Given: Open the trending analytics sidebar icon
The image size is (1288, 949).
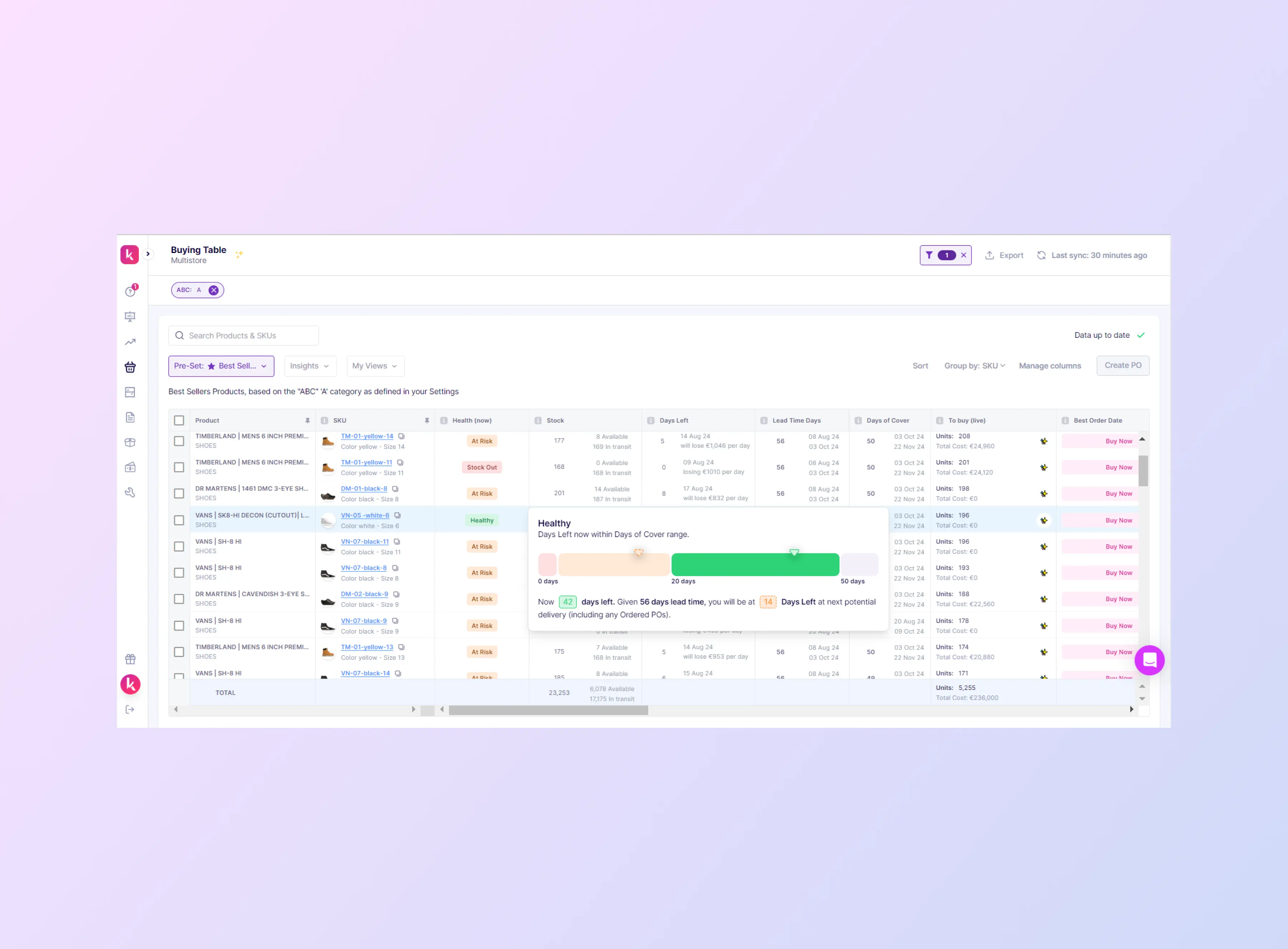Looking at the screenshot, I should coord(130,342).
